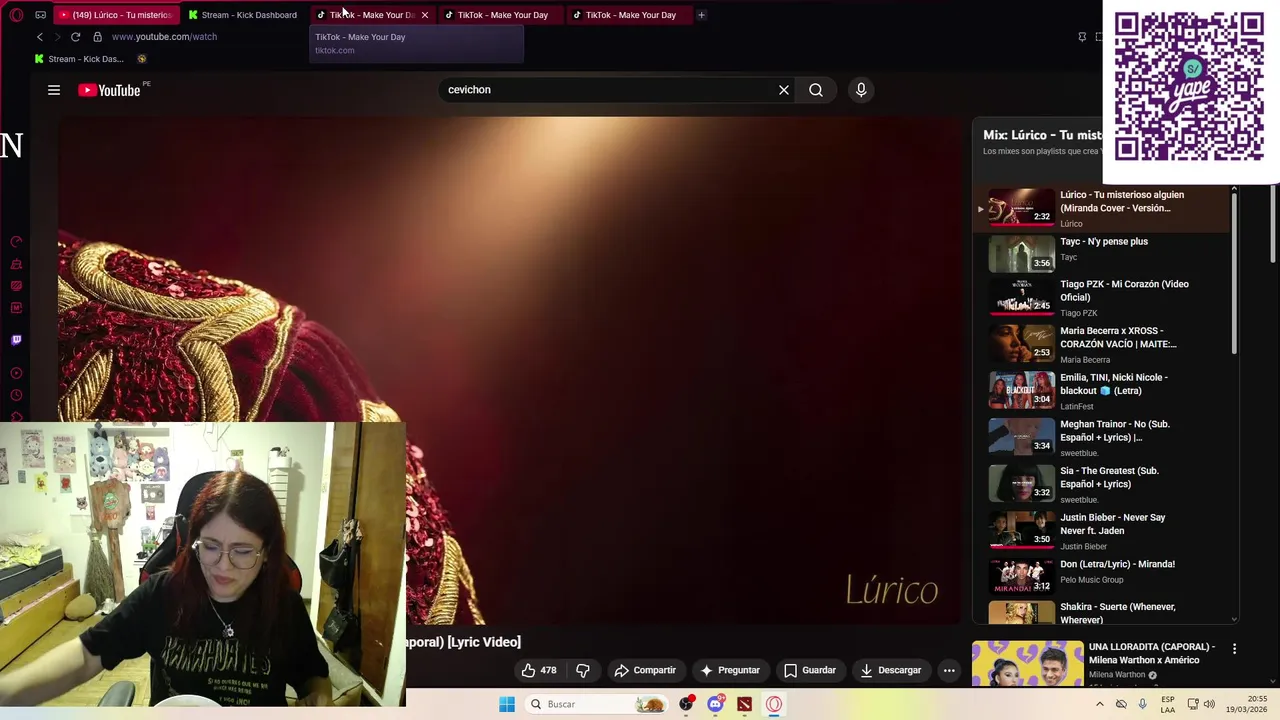Open the Opera GX taskbar icon
1280x720 pixels.
coord(774,704)
